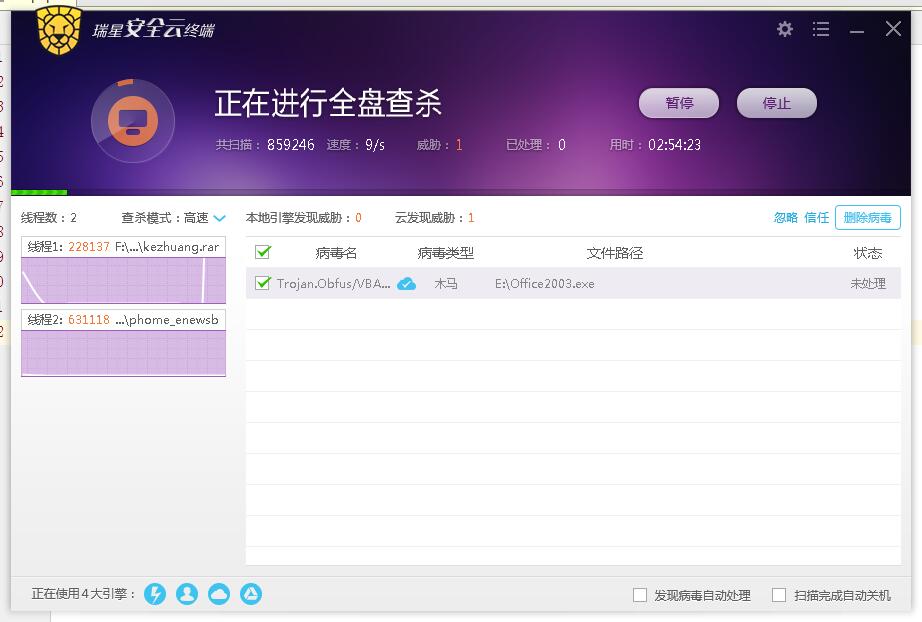Click the E:\Office2003.exe file path
This screenshot has width=922, height=622.
coord(544,283)
